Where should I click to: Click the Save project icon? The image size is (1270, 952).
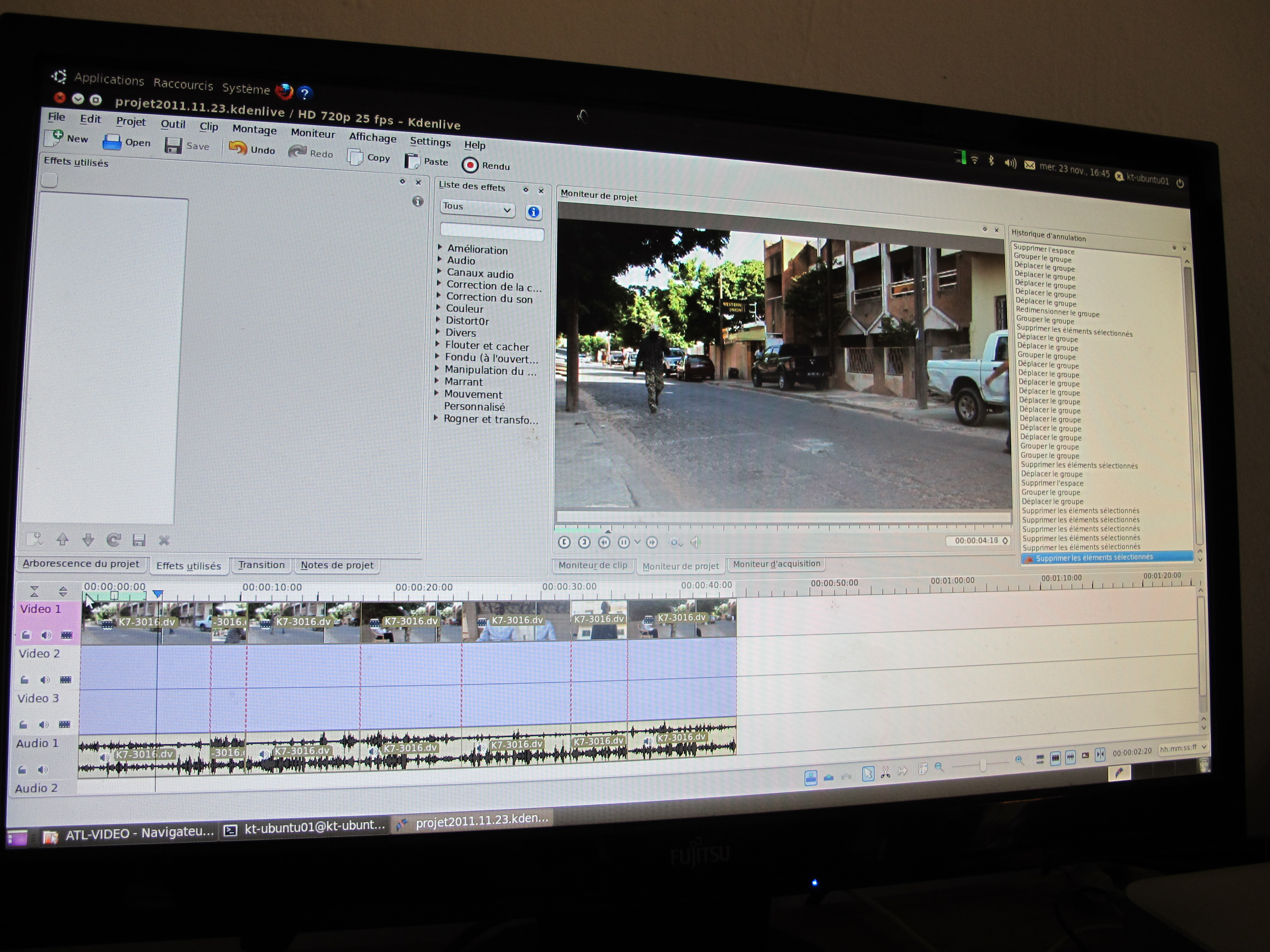tap(173, 145)
